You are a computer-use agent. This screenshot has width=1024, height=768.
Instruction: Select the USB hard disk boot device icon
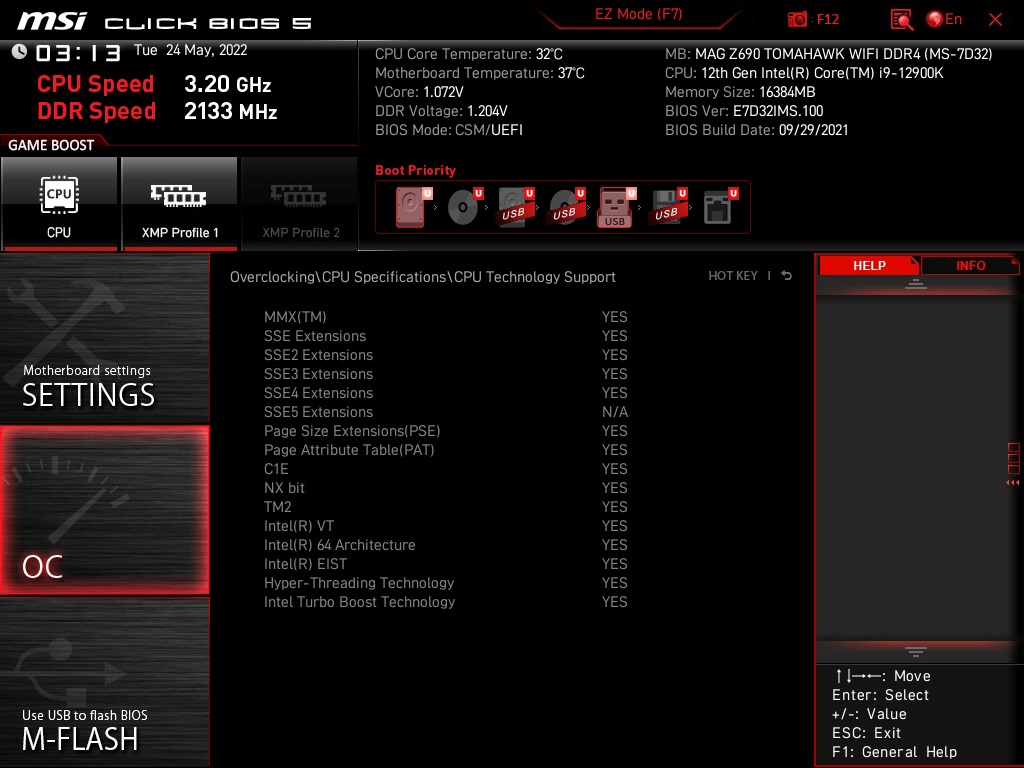point(516,207)
